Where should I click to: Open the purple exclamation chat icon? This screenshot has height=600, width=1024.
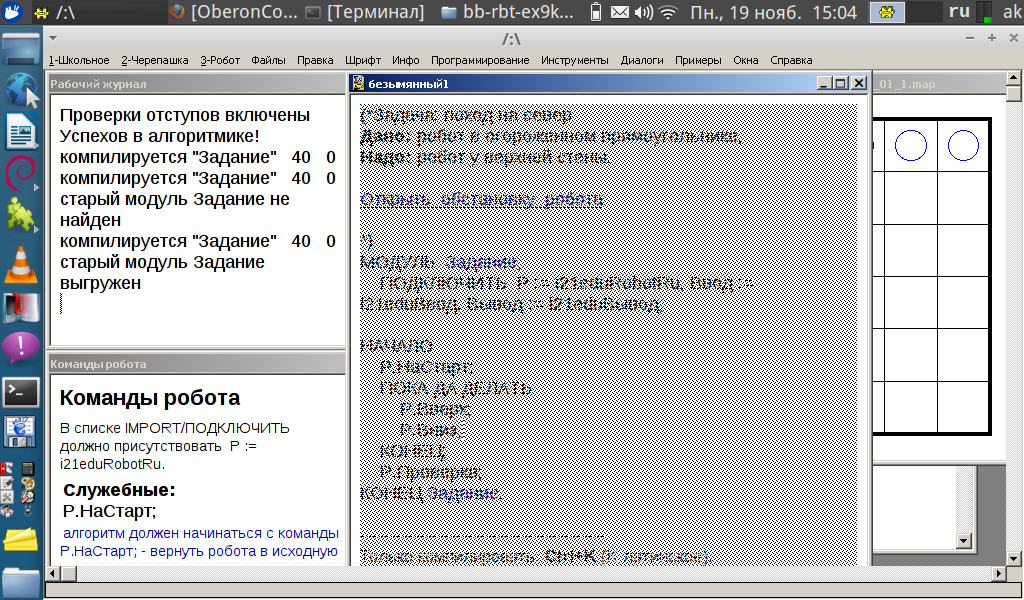point(20,348)
